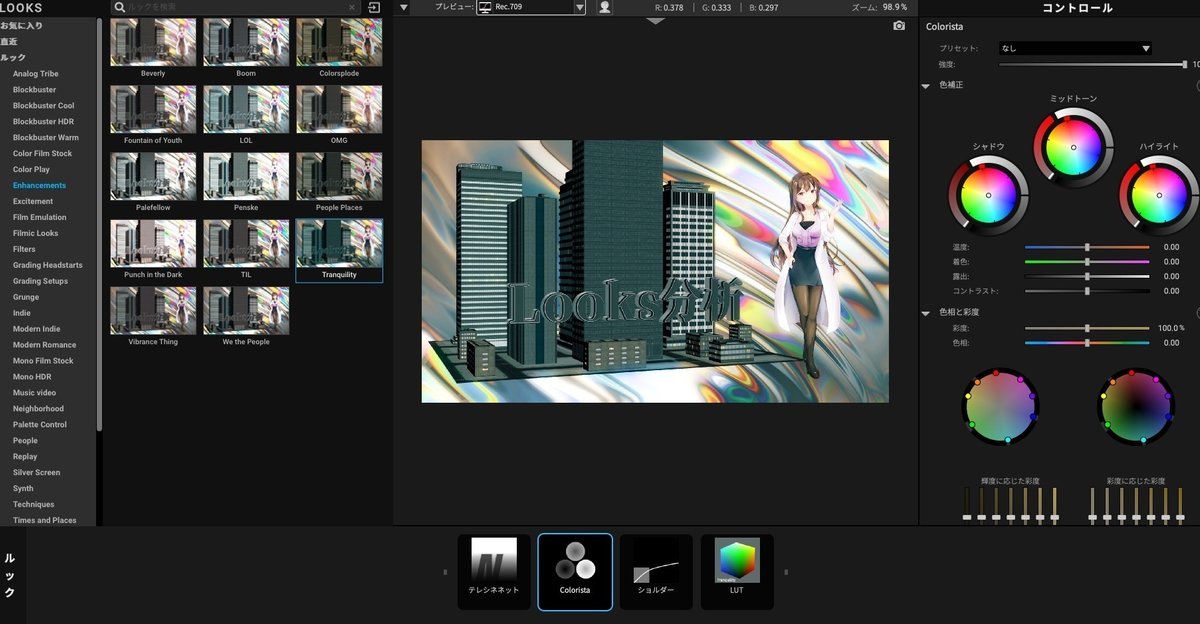Click the camera snapshot icon above preview
1200x624 pixels.
[899, 26]
